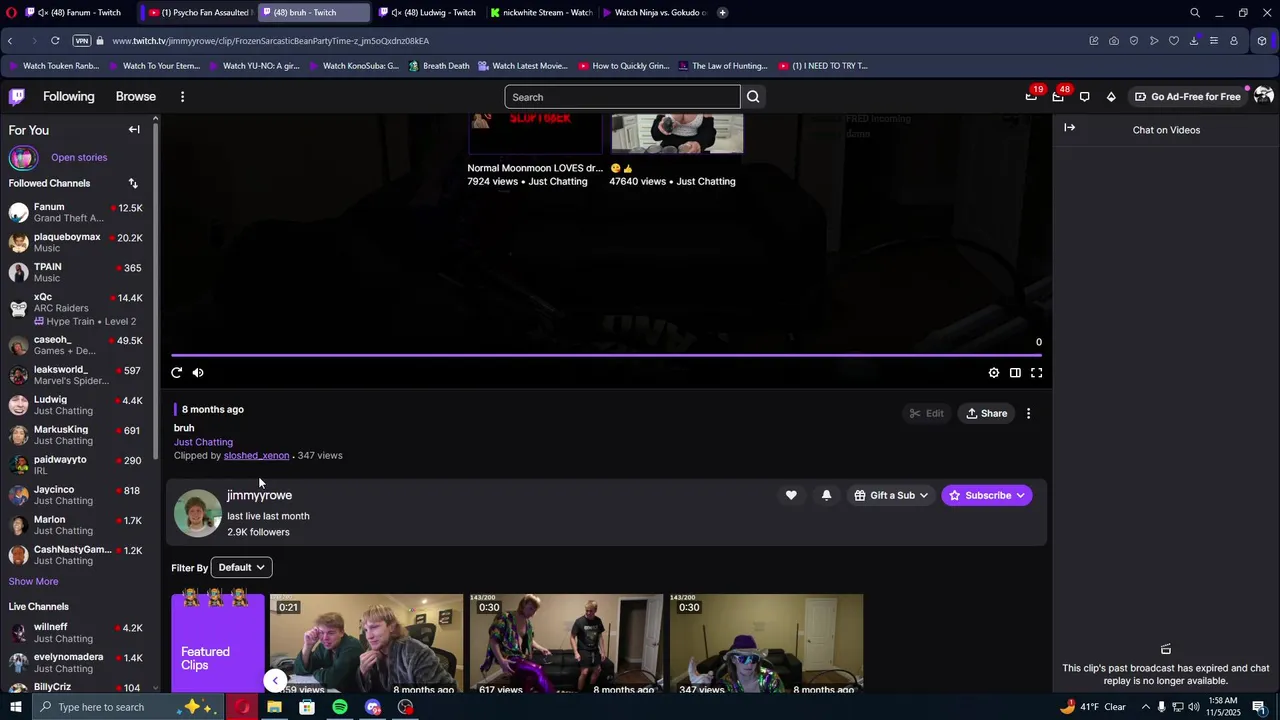Click the Share button for the clip

pos(986,413)
